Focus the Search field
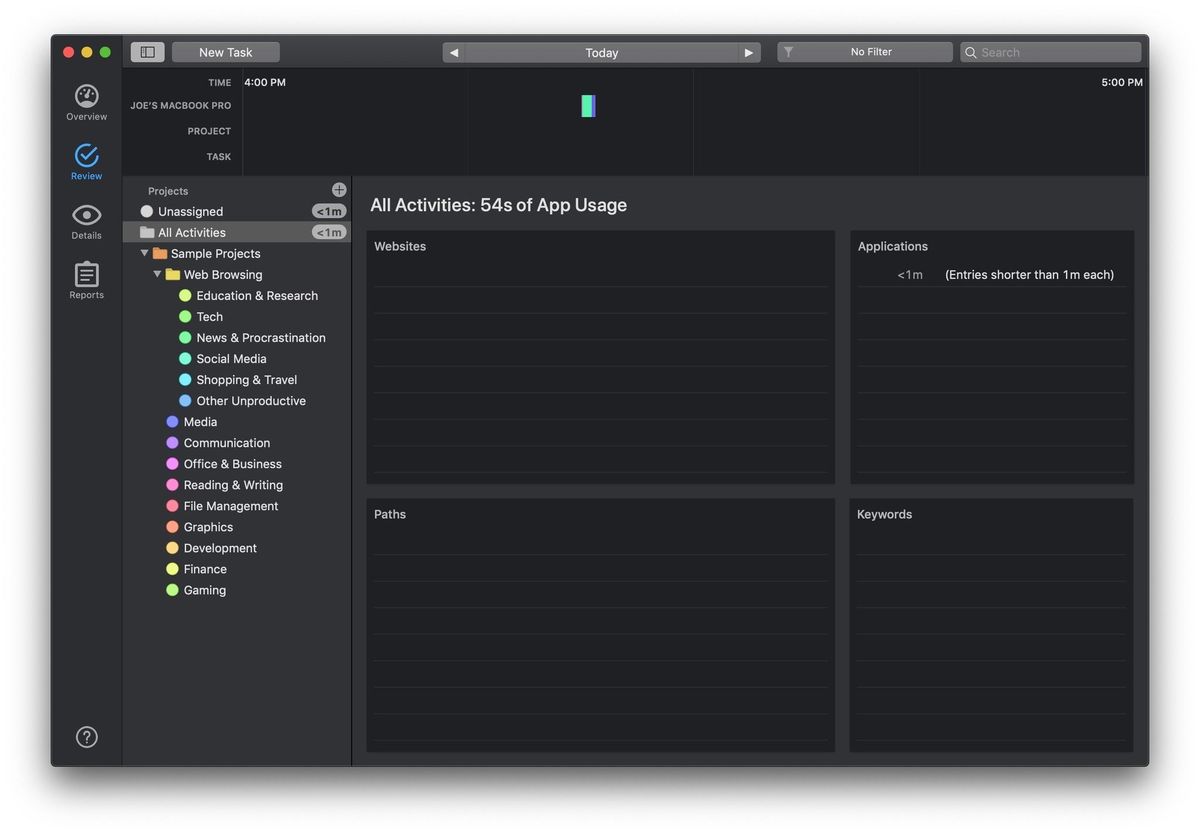Image resolution: width=1200 pixels, height=834 pixels. click(x=1051, y=52)
